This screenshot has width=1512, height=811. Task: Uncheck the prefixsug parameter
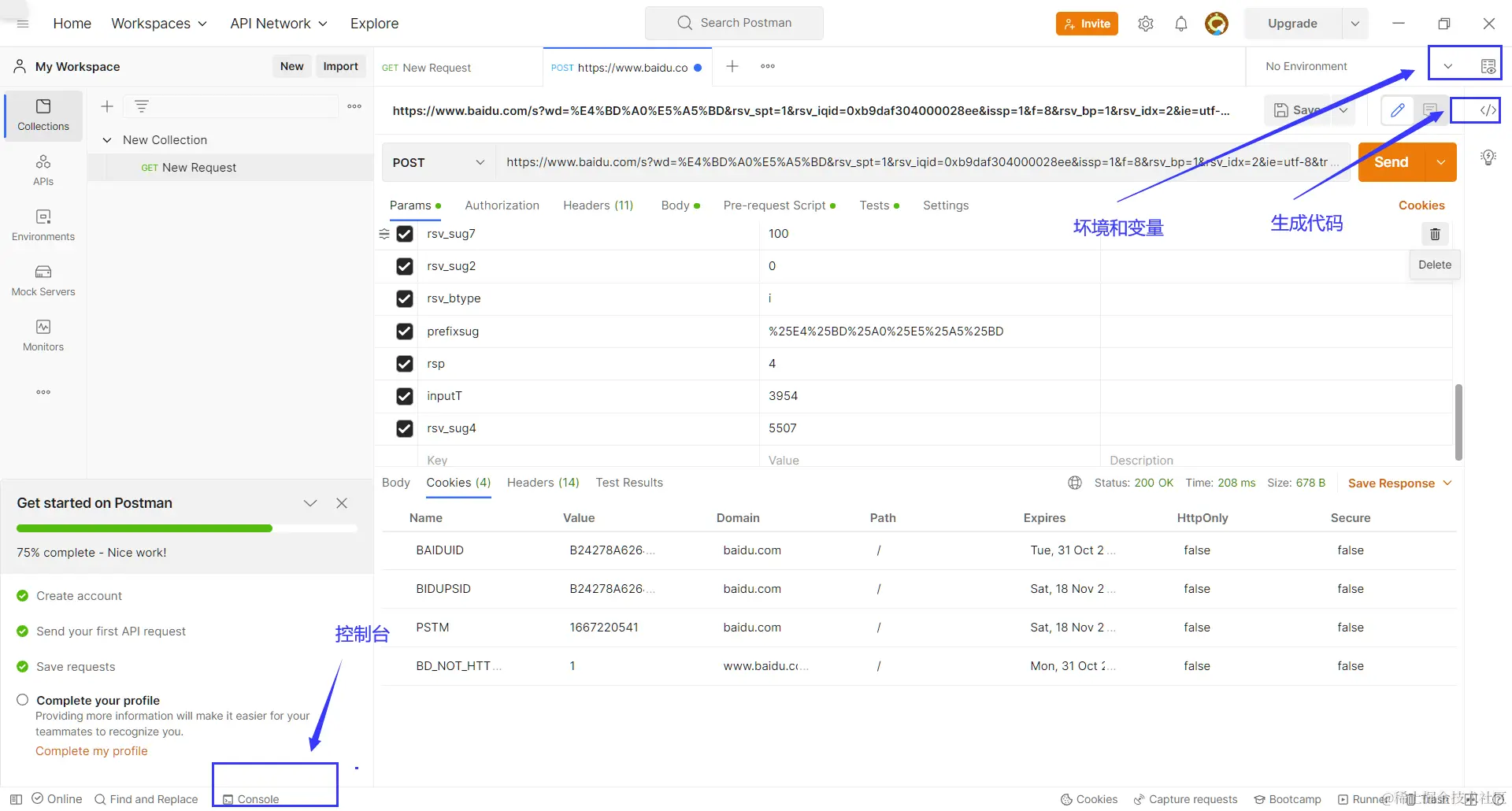pos(405,331)
